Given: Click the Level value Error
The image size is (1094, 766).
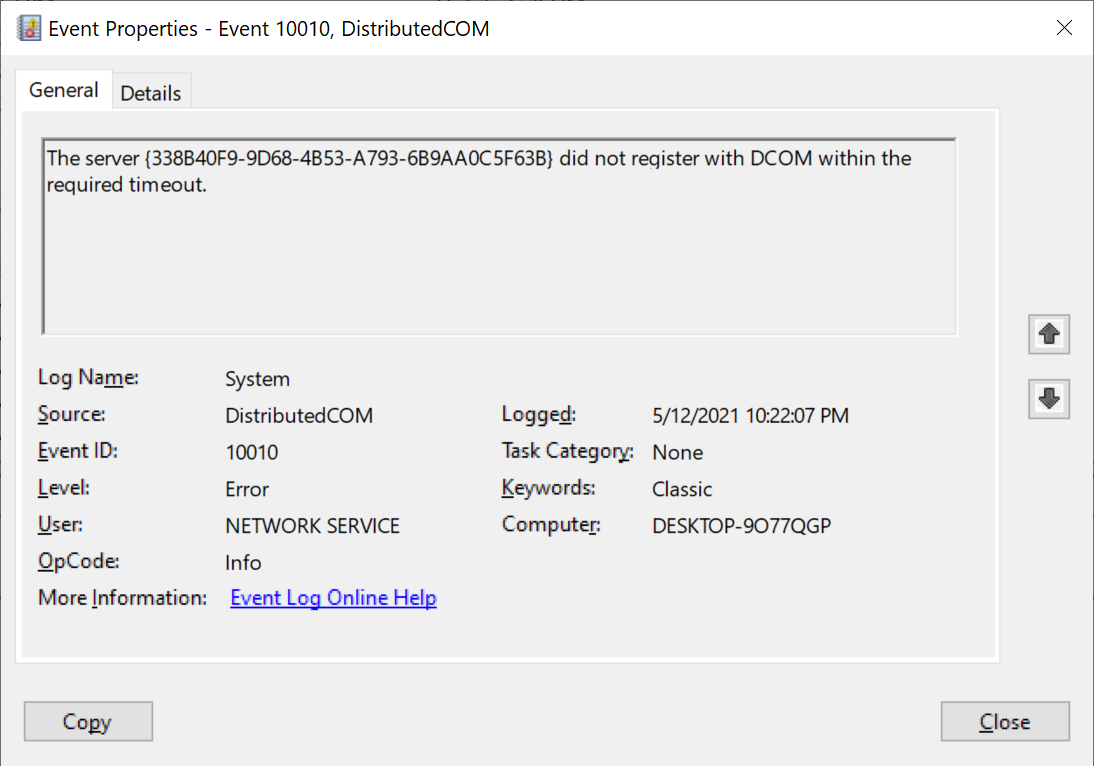Looking at the screenshot, I should click(247, 489).
